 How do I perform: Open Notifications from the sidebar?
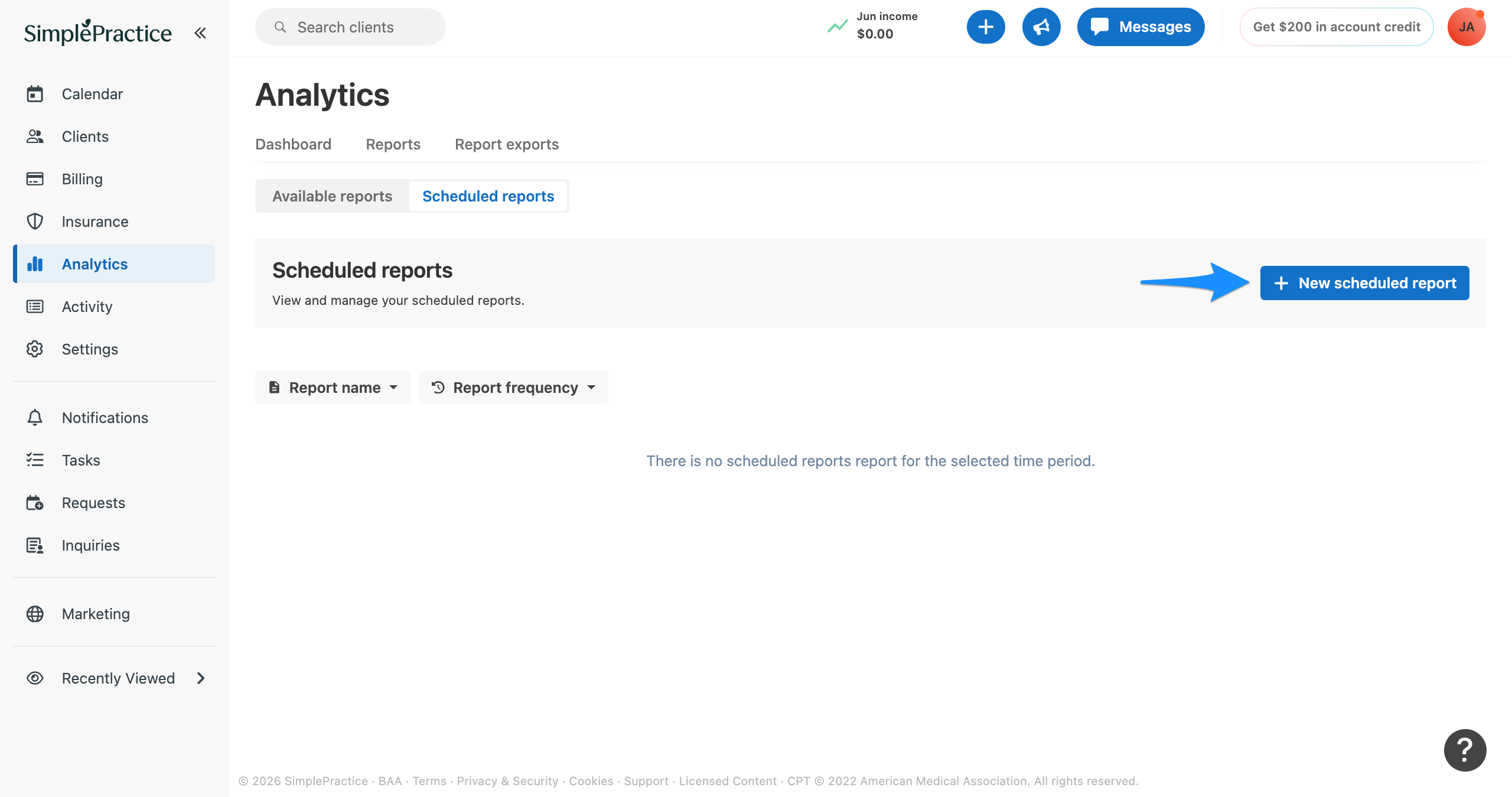coord(114,418)
